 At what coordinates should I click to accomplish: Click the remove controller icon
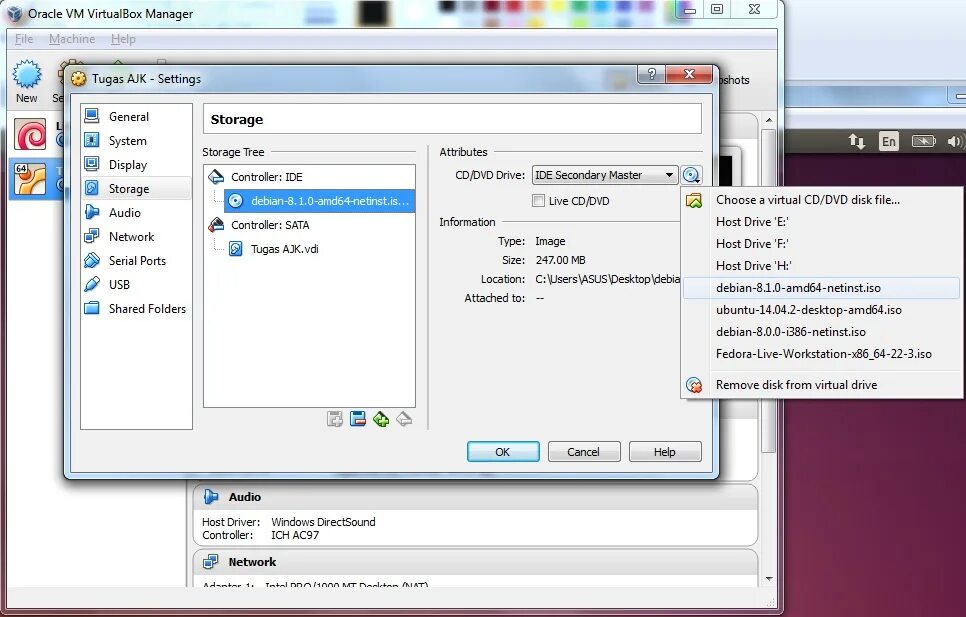coord(357,419)
